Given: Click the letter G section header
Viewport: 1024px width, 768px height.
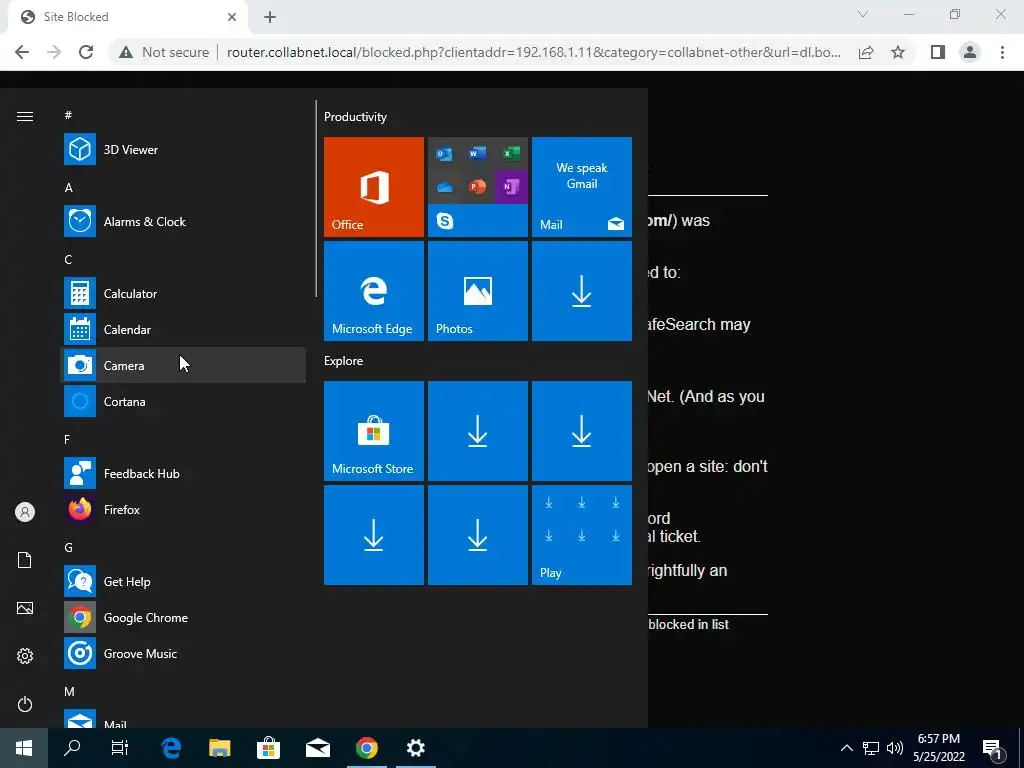Looking at the screenshot, I should point(69,547).
